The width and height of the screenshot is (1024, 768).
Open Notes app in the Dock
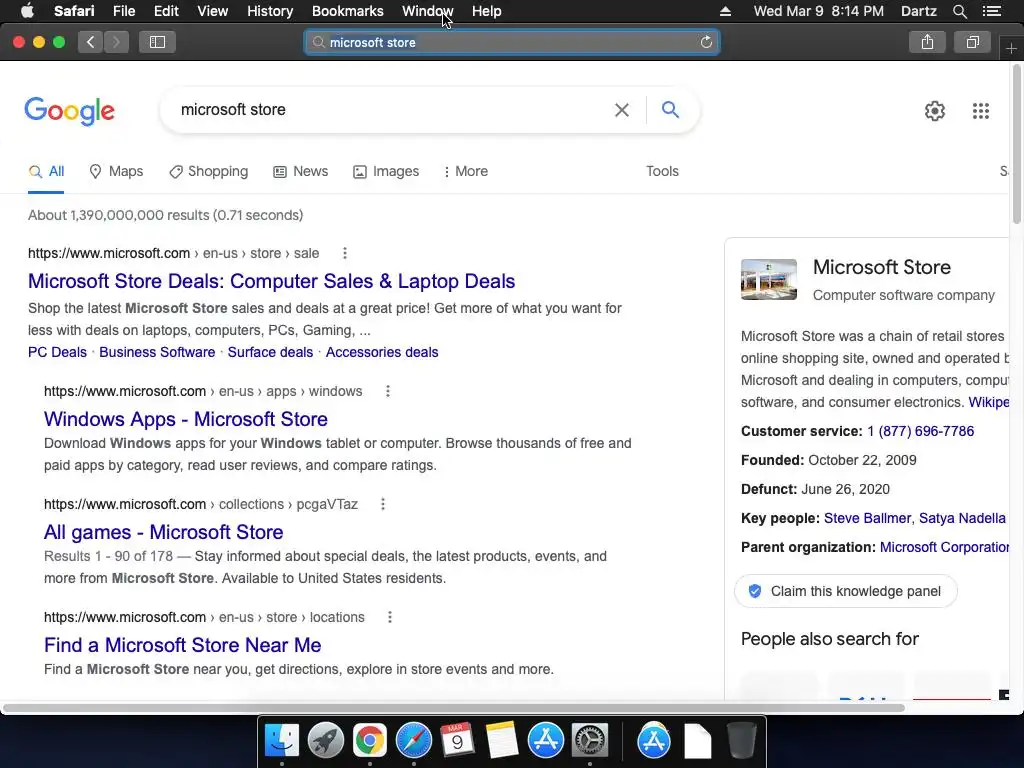coord(502,741)
